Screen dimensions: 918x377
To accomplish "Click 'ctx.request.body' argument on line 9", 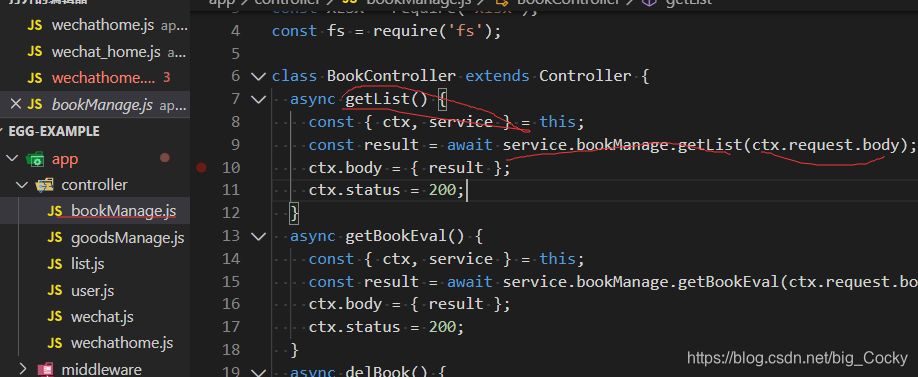I will (825, 145).
